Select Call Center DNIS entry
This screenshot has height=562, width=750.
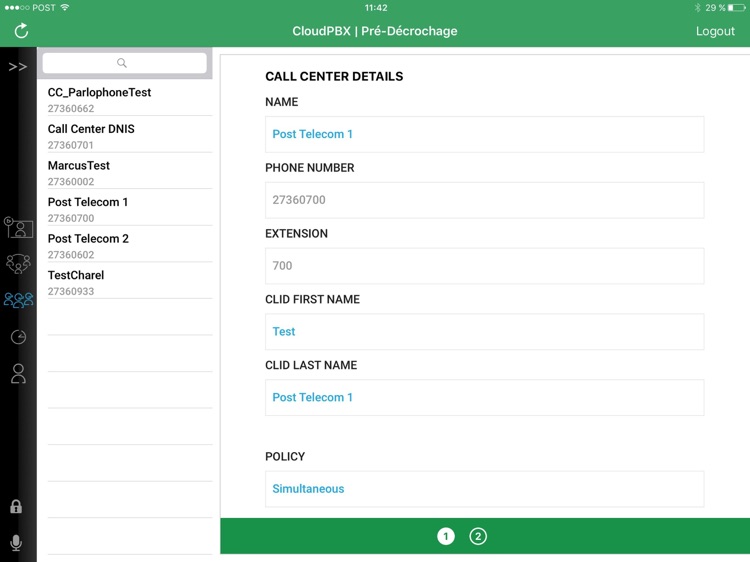click(x=130, y=136)
